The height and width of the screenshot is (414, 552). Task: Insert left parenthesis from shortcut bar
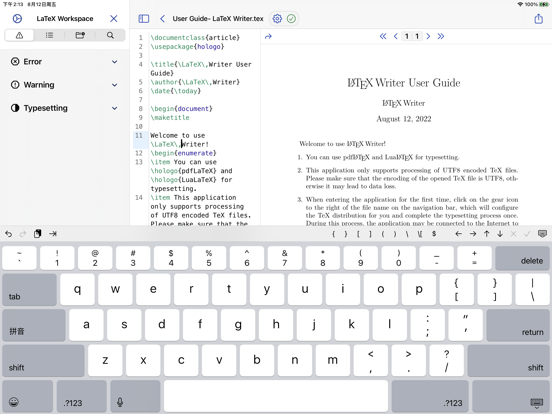[x=383, y=234]
